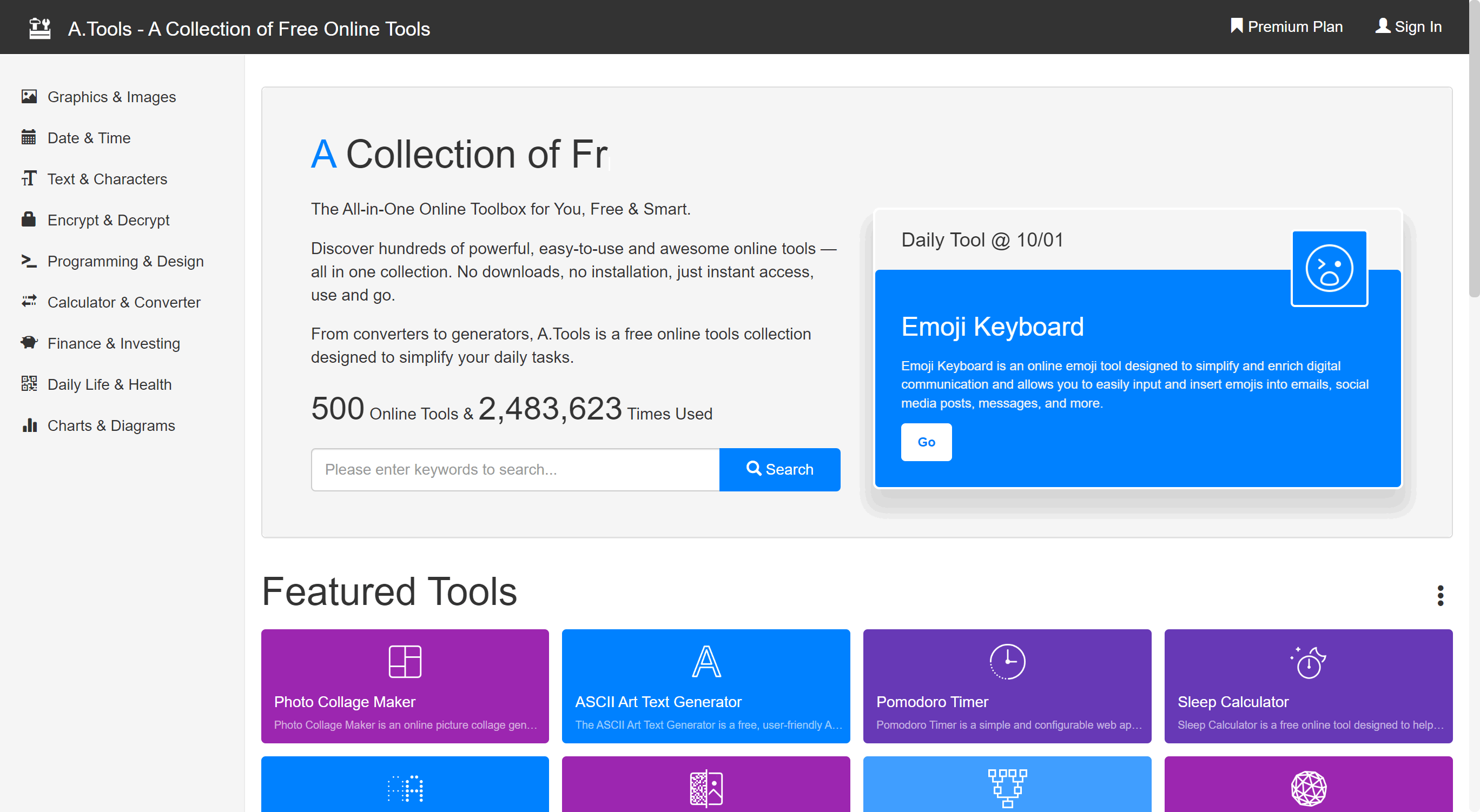Viewport: 1480px width, 812px height.
Task: Click the Emoji Keyboard face icon
Action: [x=1329, y=268]
